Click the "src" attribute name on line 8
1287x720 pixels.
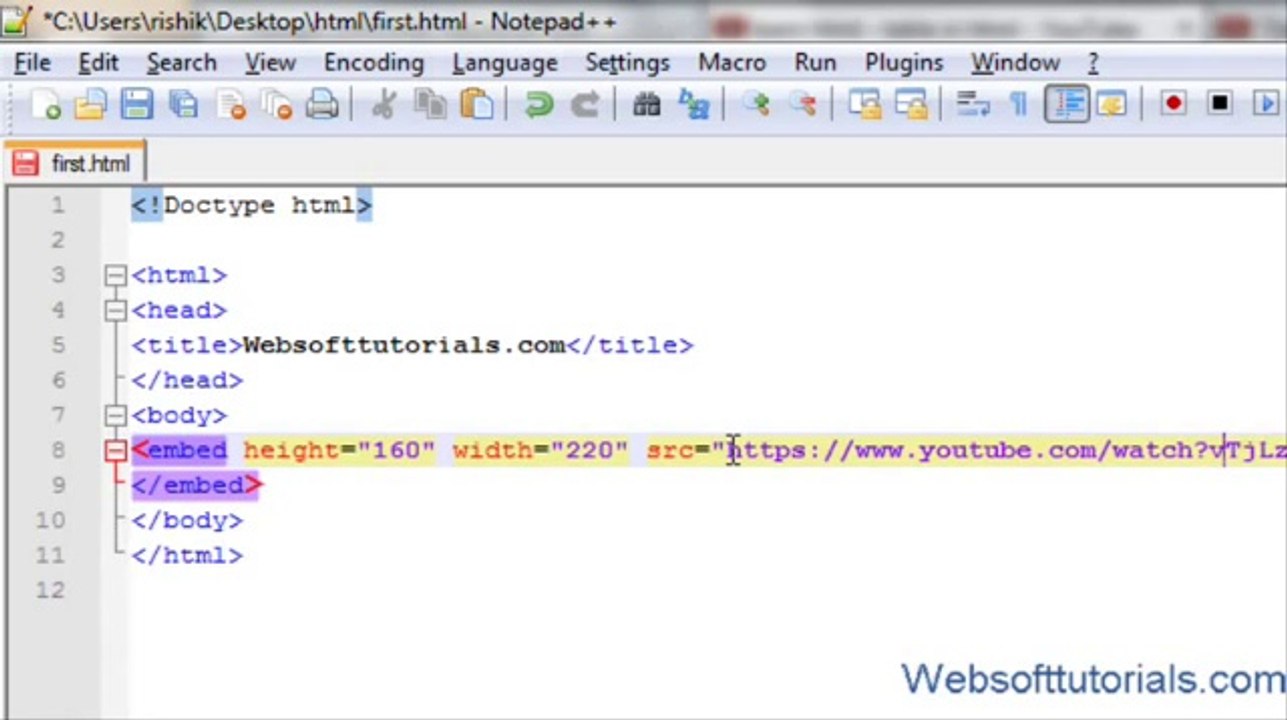pyautogui.click(x=670, y=451)
